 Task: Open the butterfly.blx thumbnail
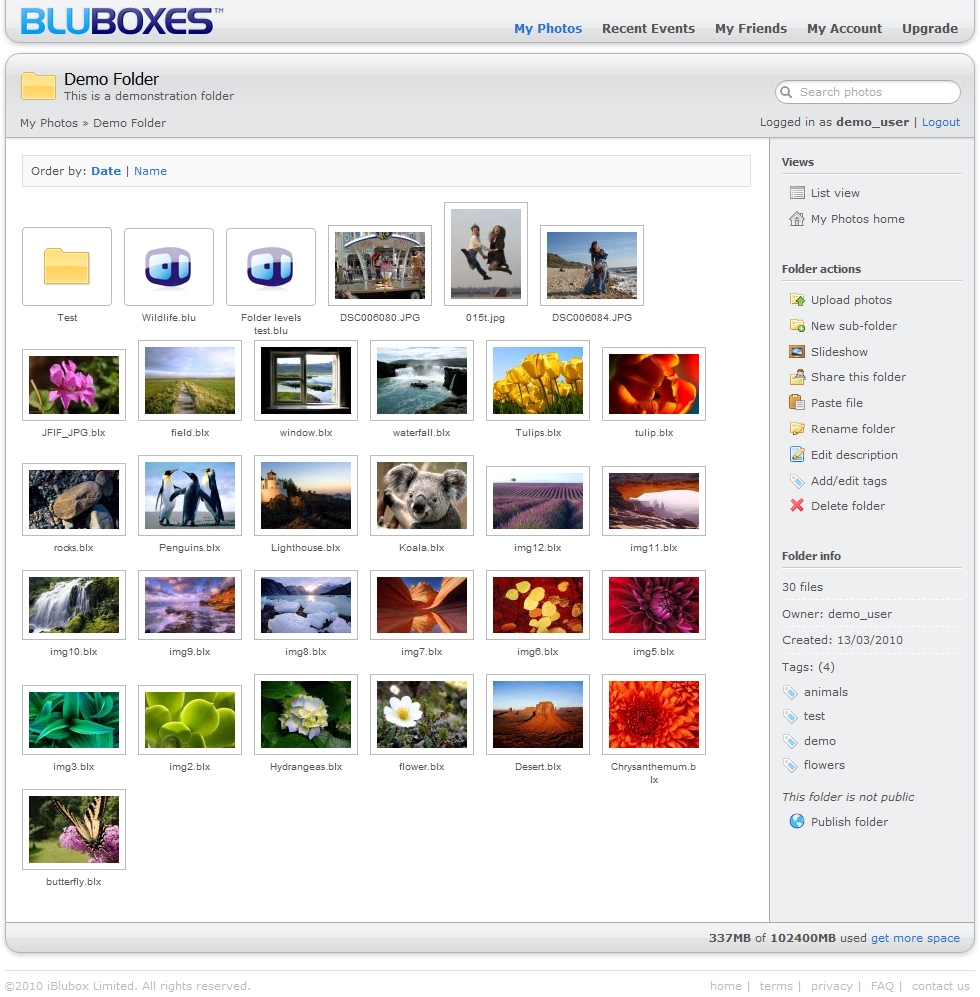tap(74, 829)
